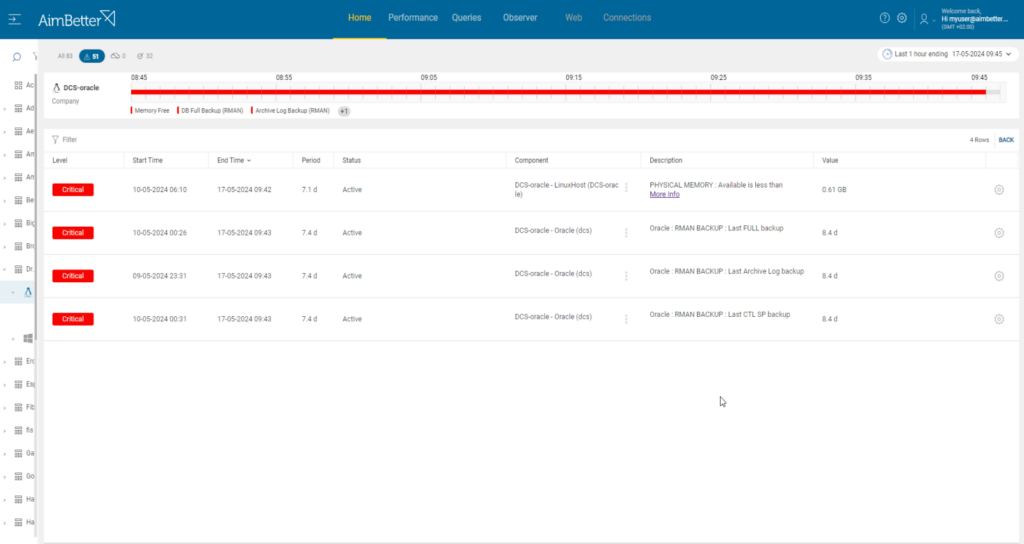Image resolution: width=1024 pixels, height=544 pixels.
Task: Open the gear icon on the Last FULL backup row
Action: [x=999, y=232]
